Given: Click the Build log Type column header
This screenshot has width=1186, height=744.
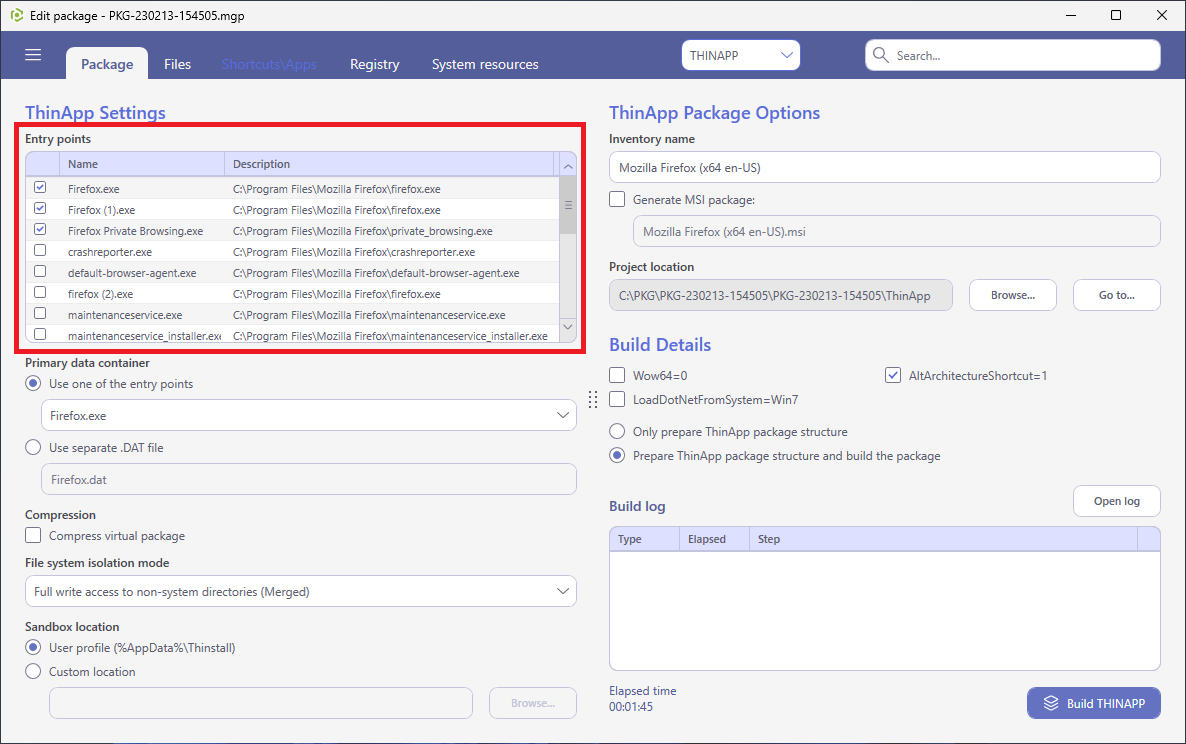Looking at the screenshot, I should pyautogui.click(x=644, y=539).
